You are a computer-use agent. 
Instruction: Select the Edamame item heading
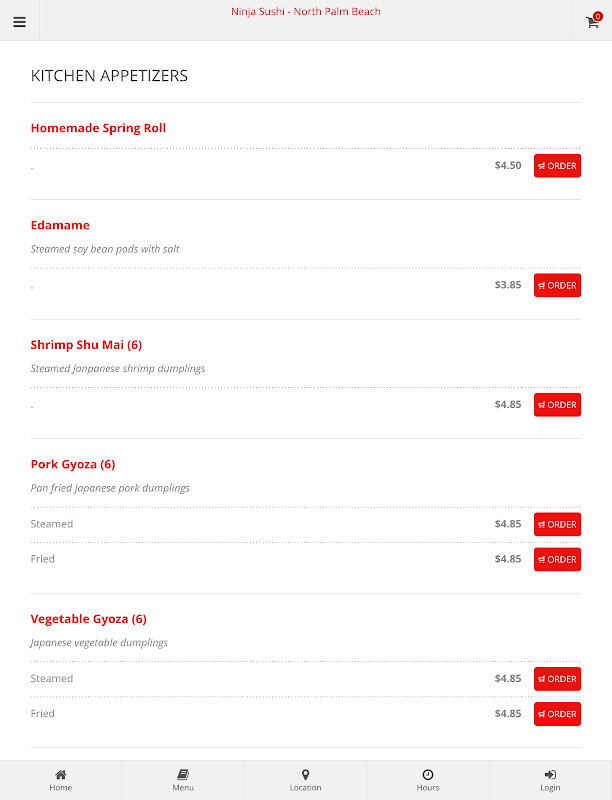pos(60,225)
